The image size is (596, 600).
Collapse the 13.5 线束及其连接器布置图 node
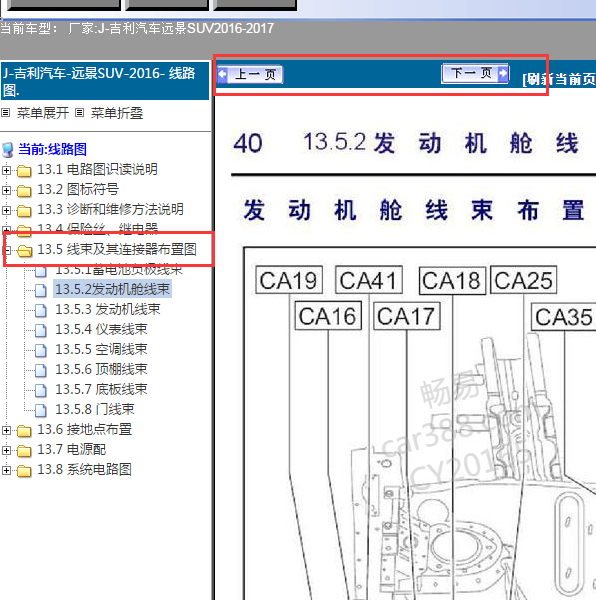tap(6, 250)
